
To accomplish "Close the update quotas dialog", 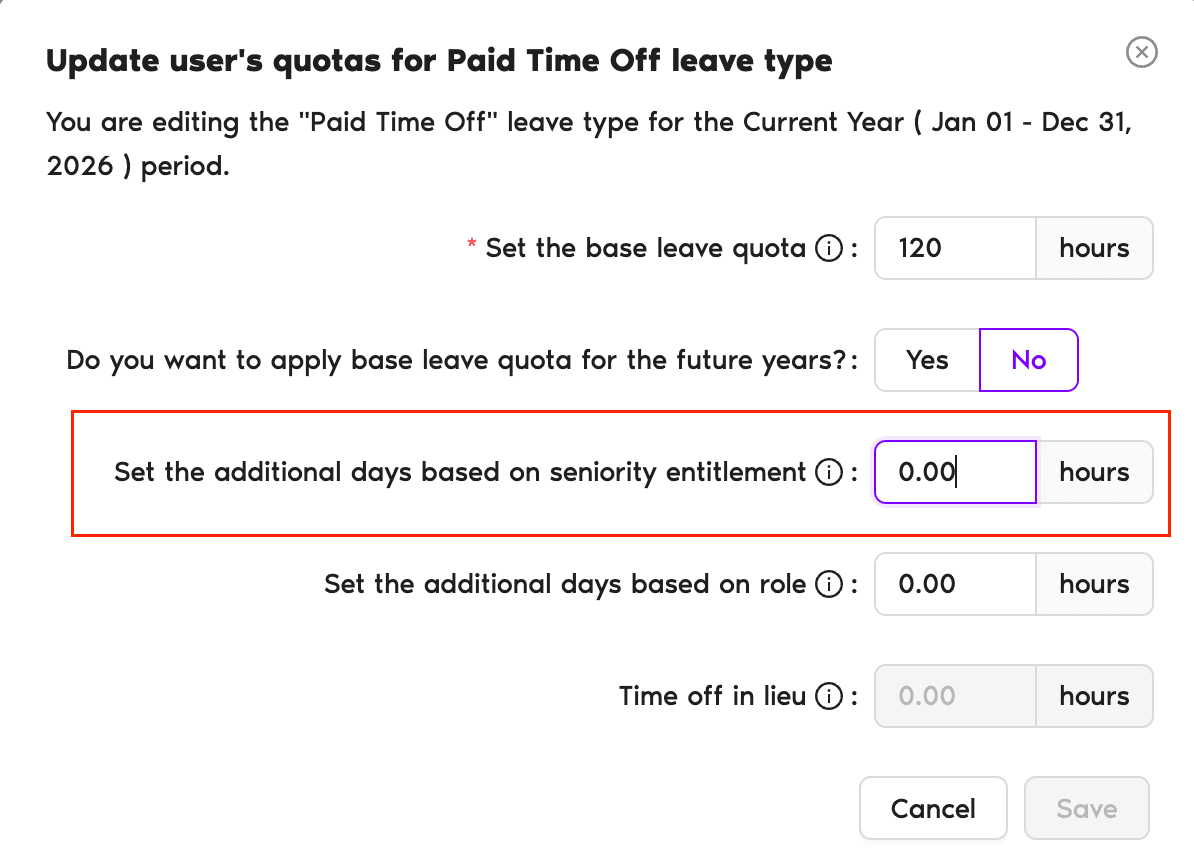I will coord(1141,52).
